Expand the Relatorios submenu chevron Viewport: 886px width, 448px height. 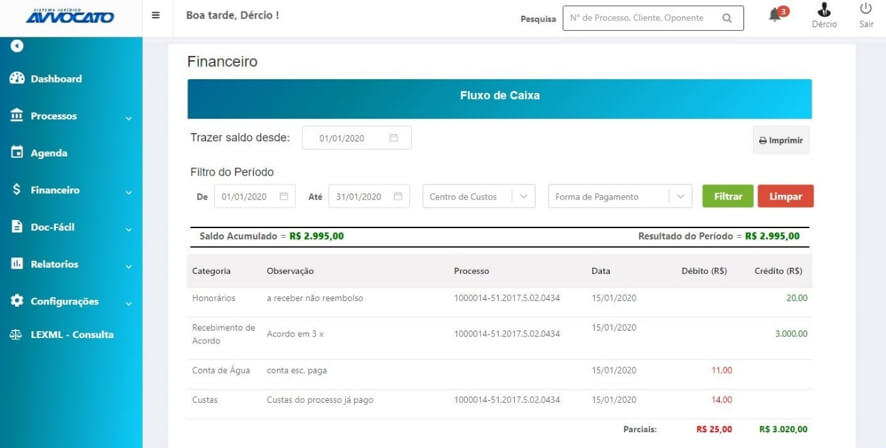coord(129,266)
